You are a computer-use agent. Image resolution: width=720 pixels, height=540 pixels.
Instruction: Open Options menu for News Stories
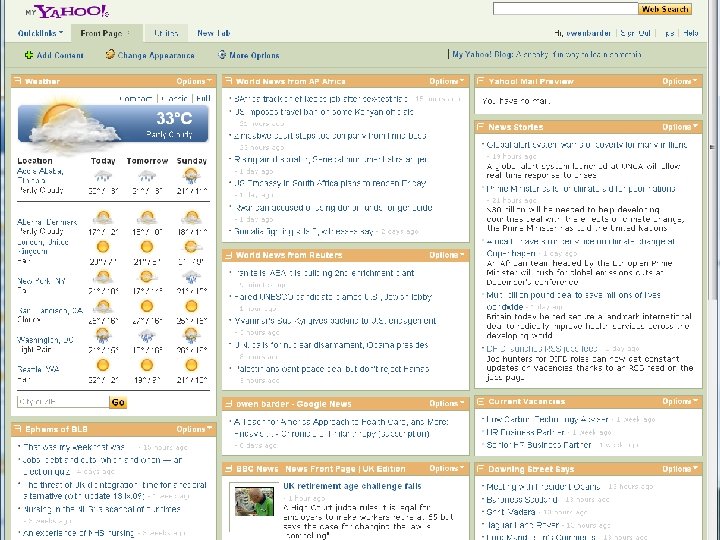click(x=680, y=127)
